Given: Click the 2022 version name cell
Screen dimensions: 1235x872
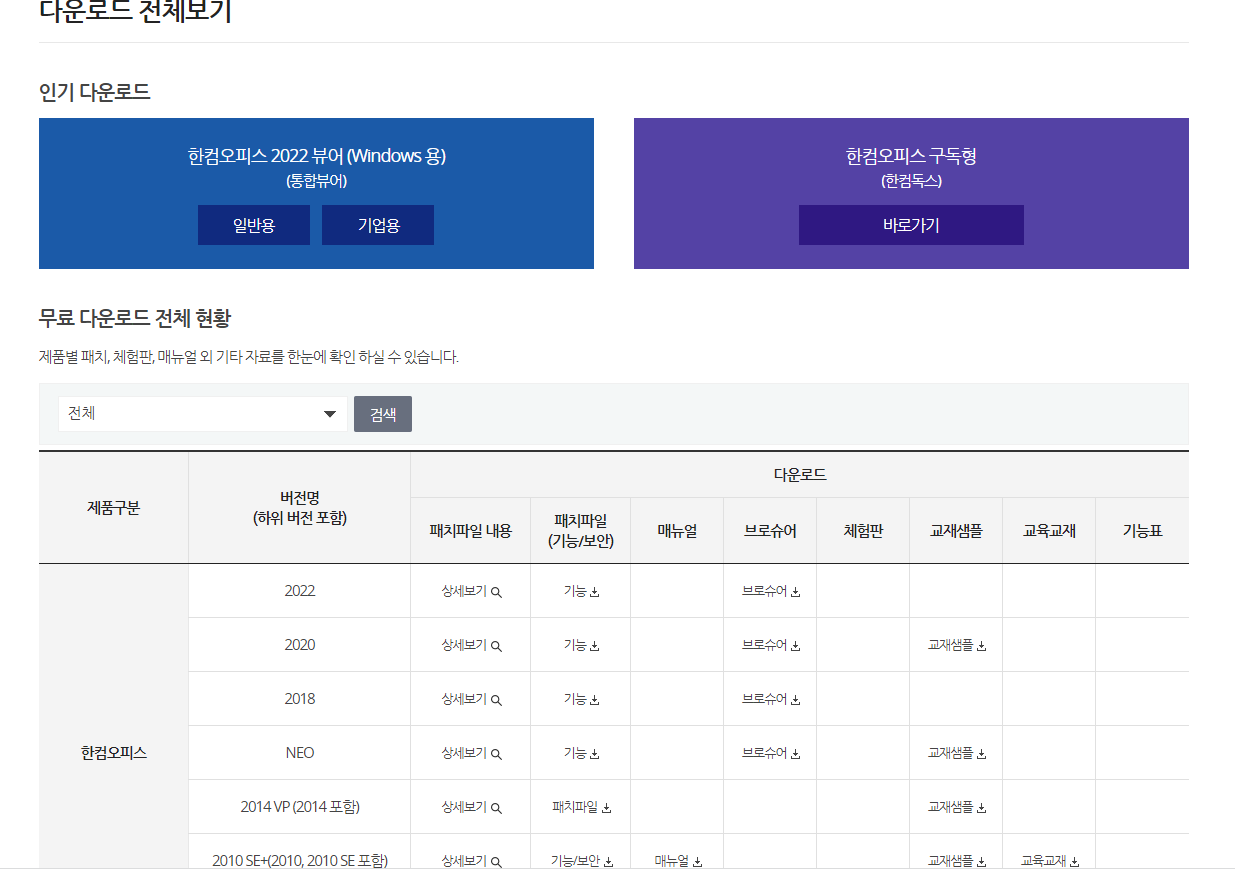Looking at the screenshot, I should tap(299, 591).
